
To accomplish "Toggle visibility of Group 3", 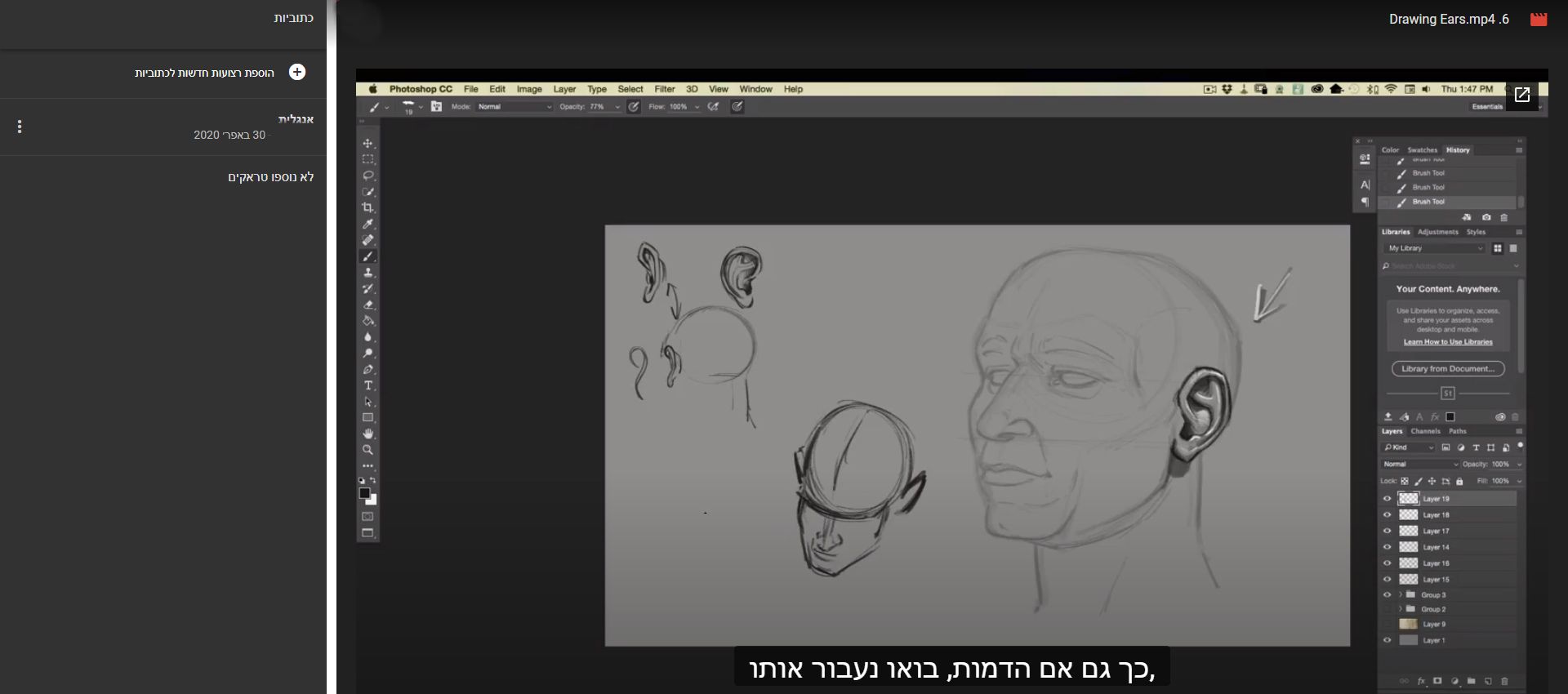I will (x=1387, y=594).
